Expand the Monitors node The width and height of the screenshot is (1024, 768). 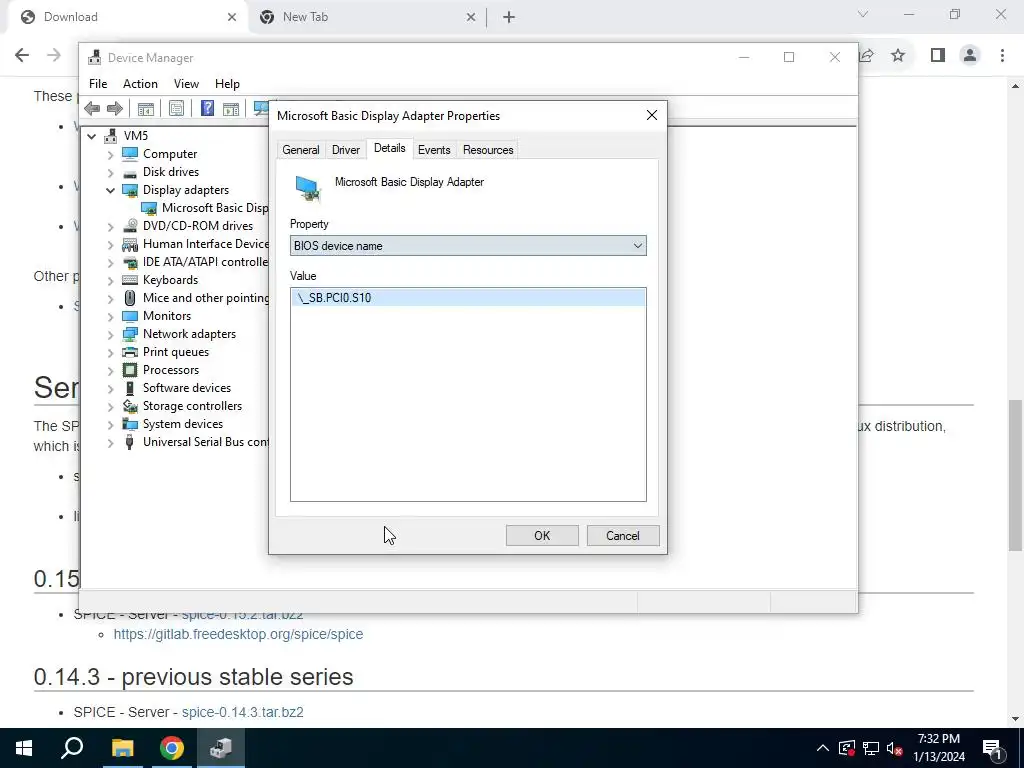(110, 317)
